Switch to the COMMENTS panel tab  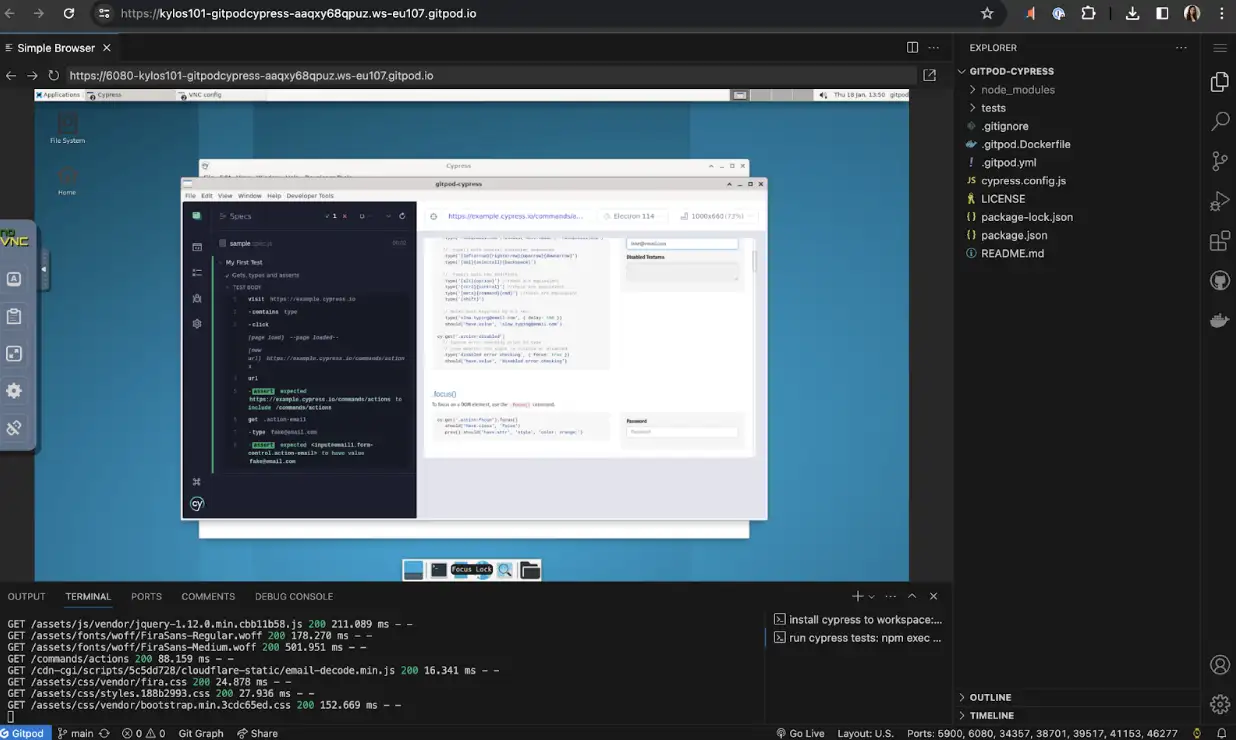[208, 596]
